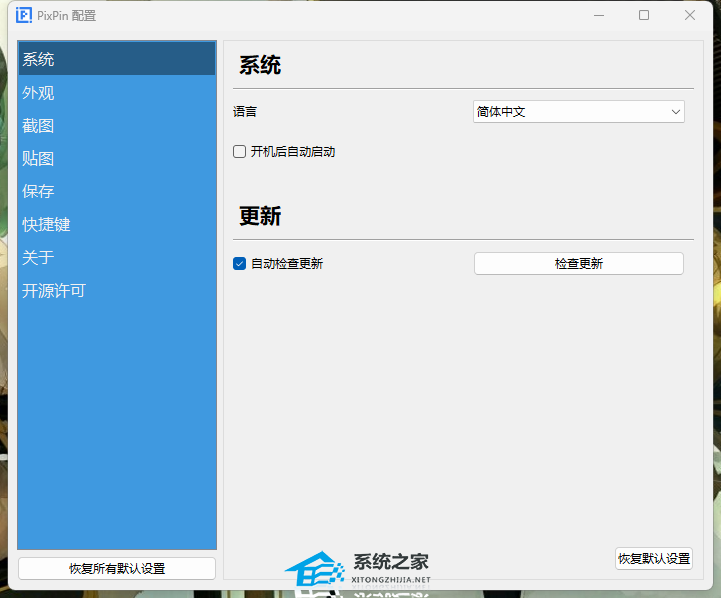This screenshot has width=721, height=598.
Task: Click the PixPin app icon in title bar
Action: [x=24, y=15]
